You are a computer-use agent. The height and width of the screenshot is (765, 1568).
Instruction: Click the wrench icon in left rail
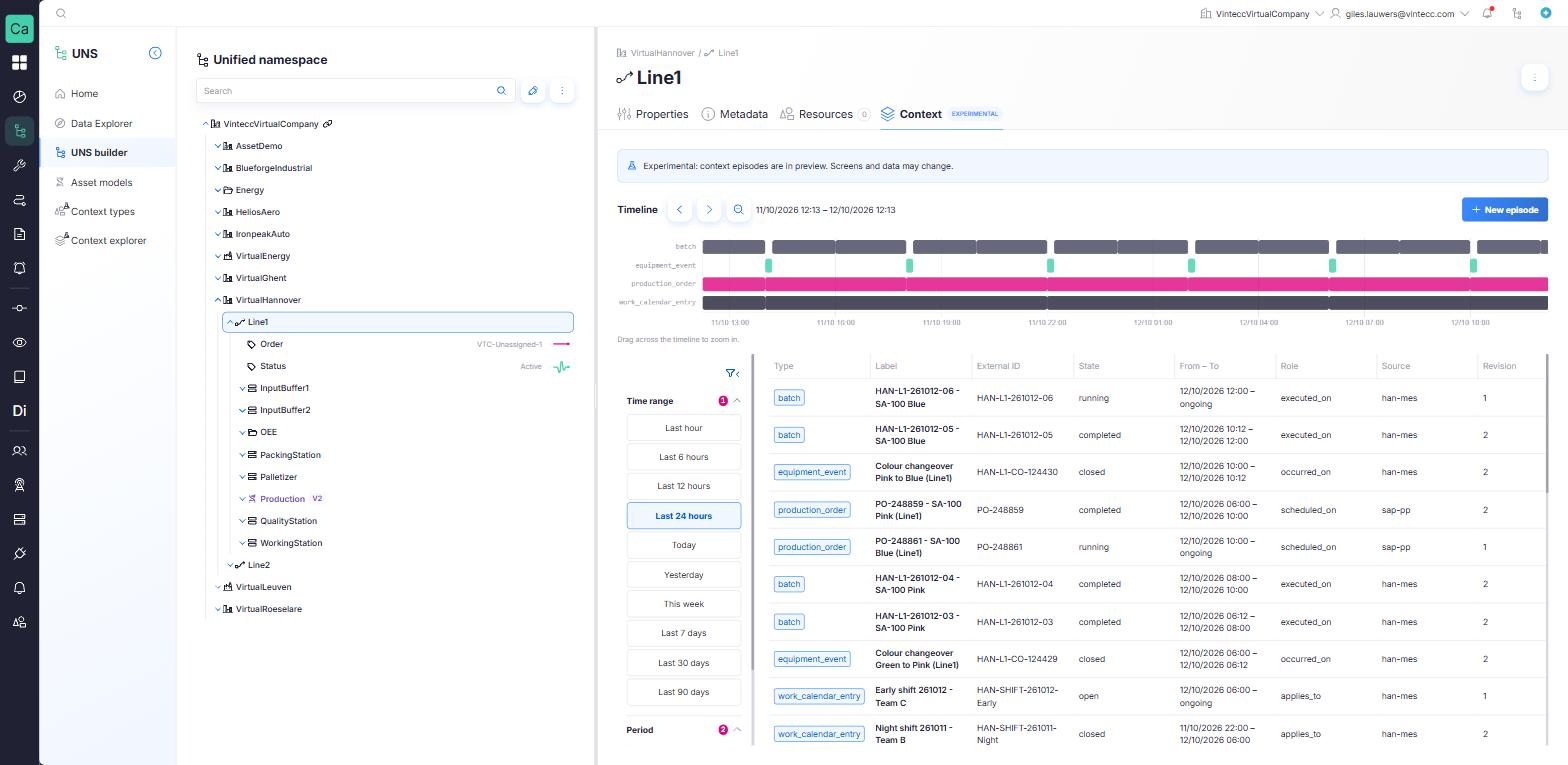pyautogui.click(x=19, y=166)
